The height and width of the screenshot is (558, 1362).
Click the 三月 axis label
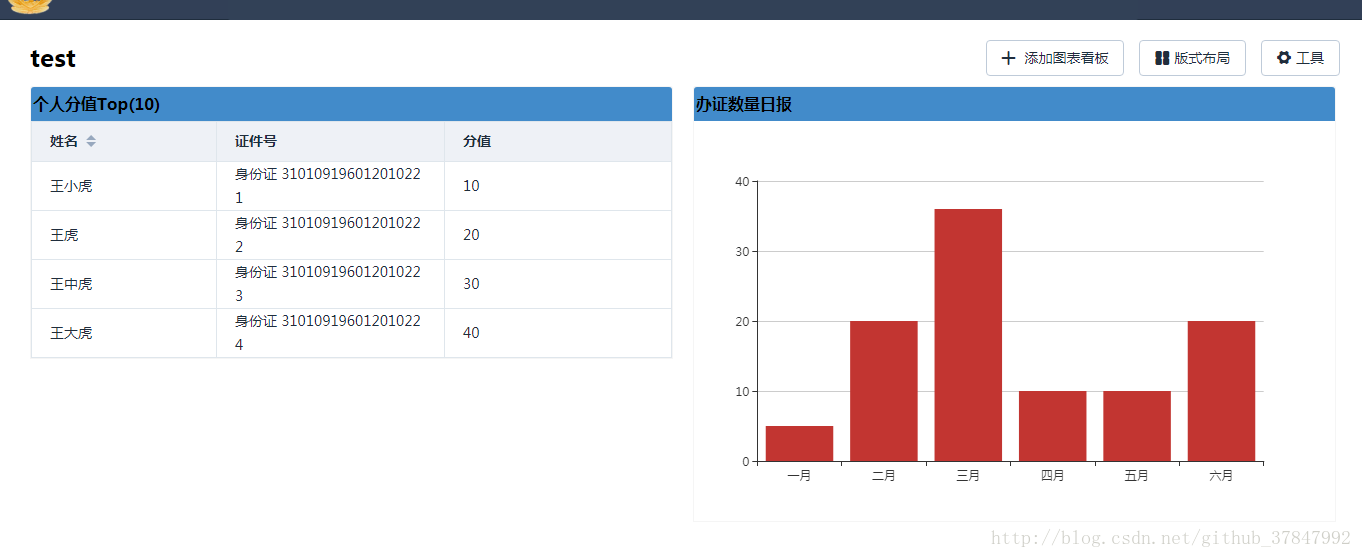click(x=968, y=476)
